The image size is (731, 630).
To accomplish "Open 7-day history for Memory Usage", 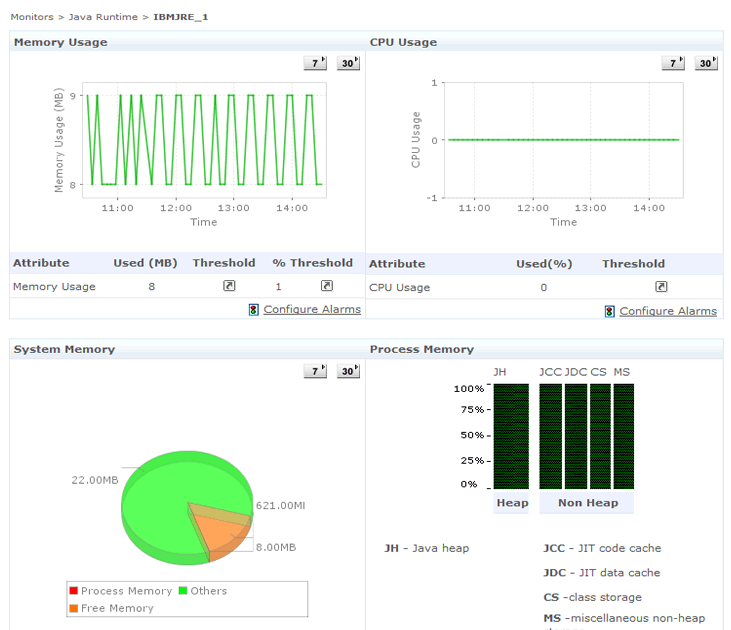I will [x=315, y=63].
